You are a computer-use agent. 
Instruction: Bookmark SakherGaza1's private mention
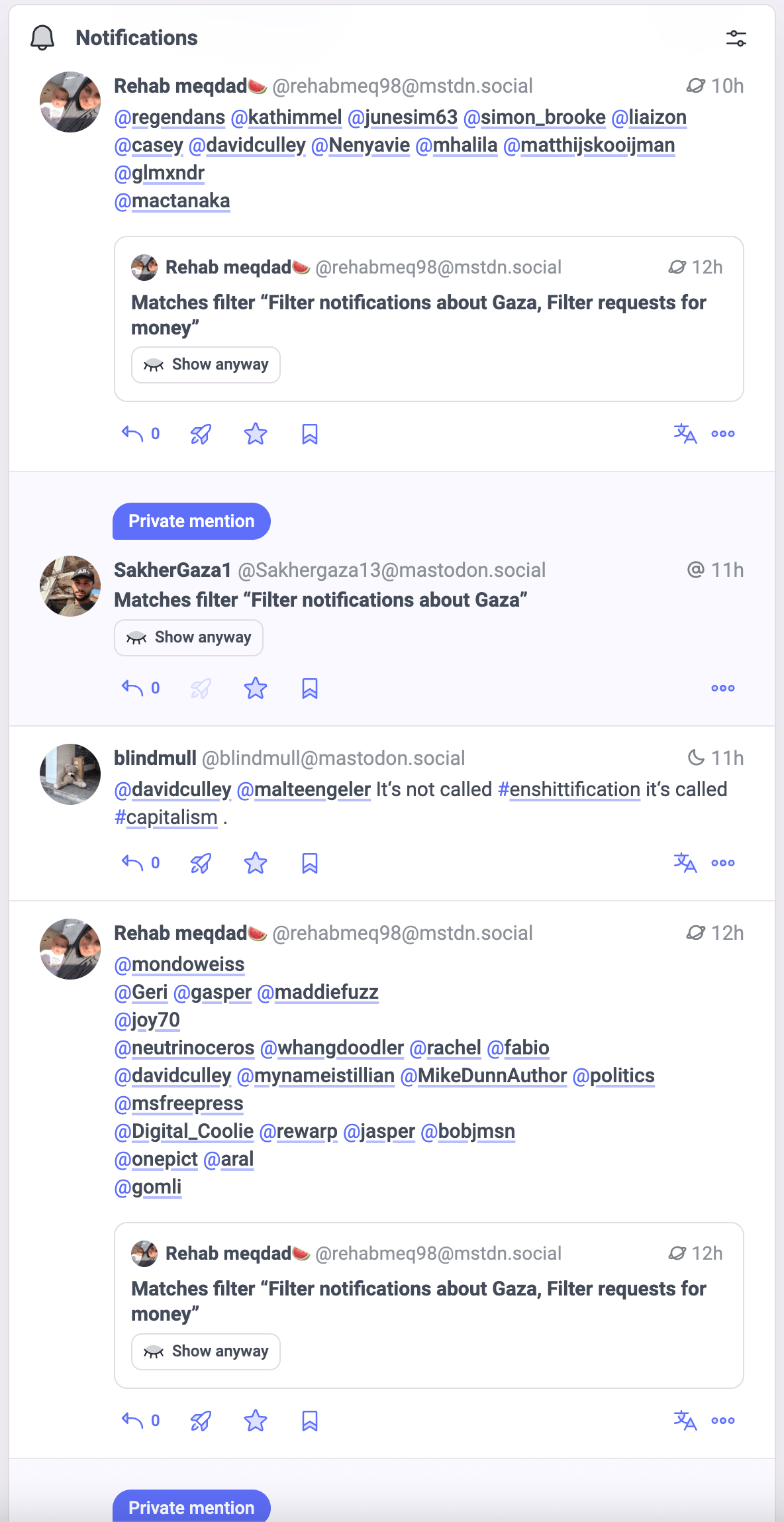click(x=310, y=688)
